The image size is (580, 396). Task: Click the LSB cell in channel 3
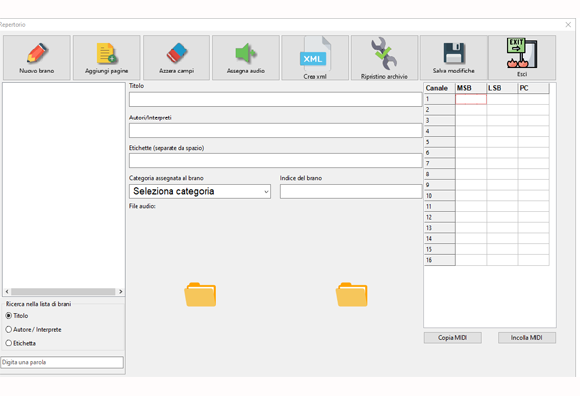tap(502, 121)
